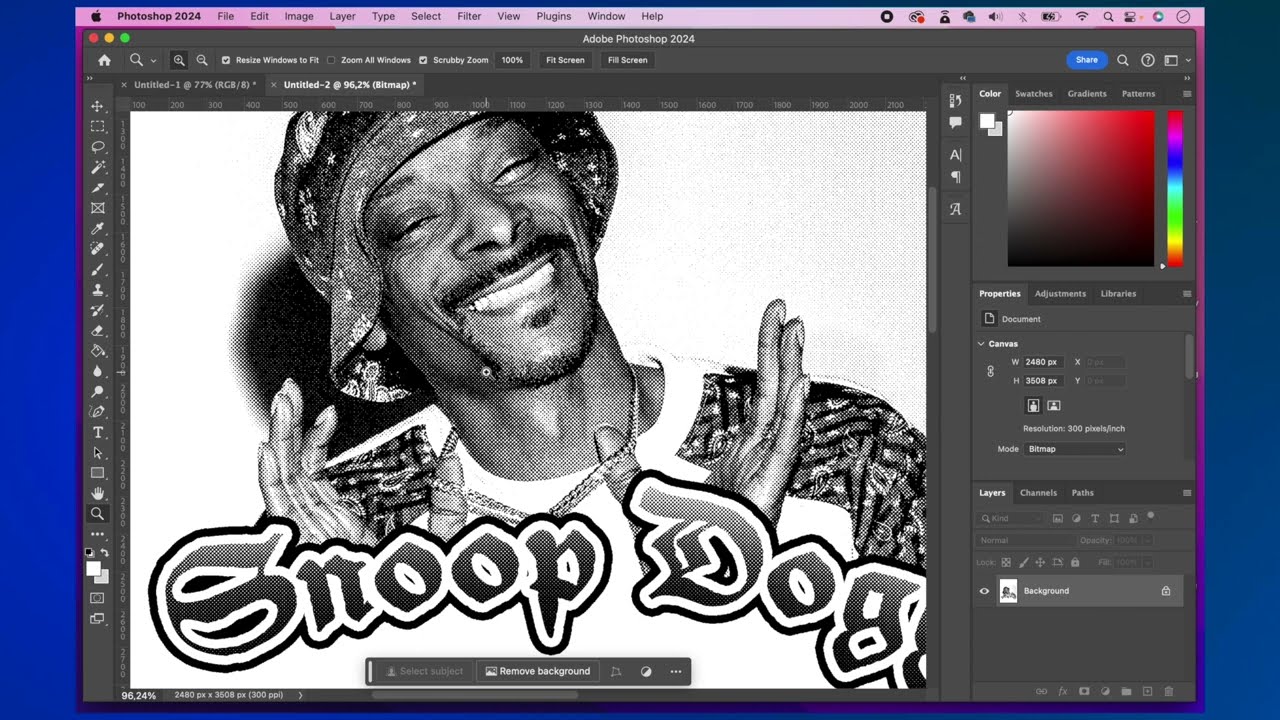Hide the Background layer eye icon
Screen dimensions: 1280x720
point(984,591)
